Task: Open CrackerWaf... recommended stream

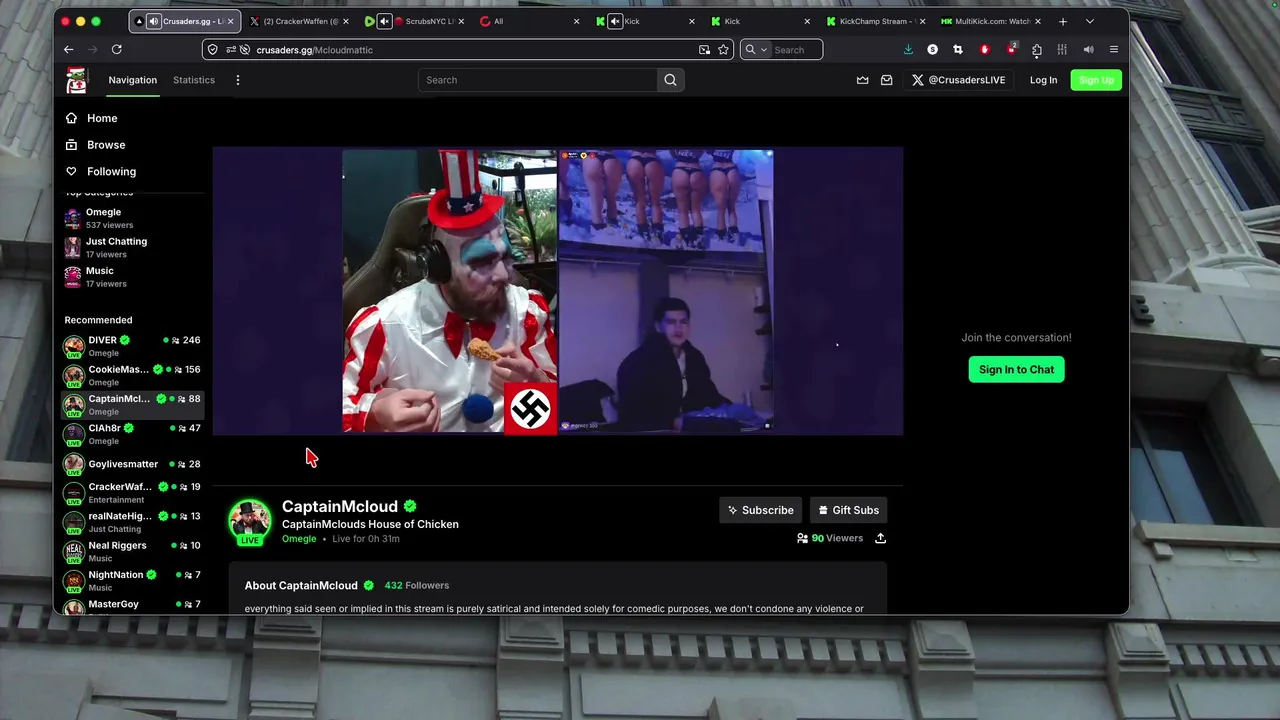Action: (132, 493)
